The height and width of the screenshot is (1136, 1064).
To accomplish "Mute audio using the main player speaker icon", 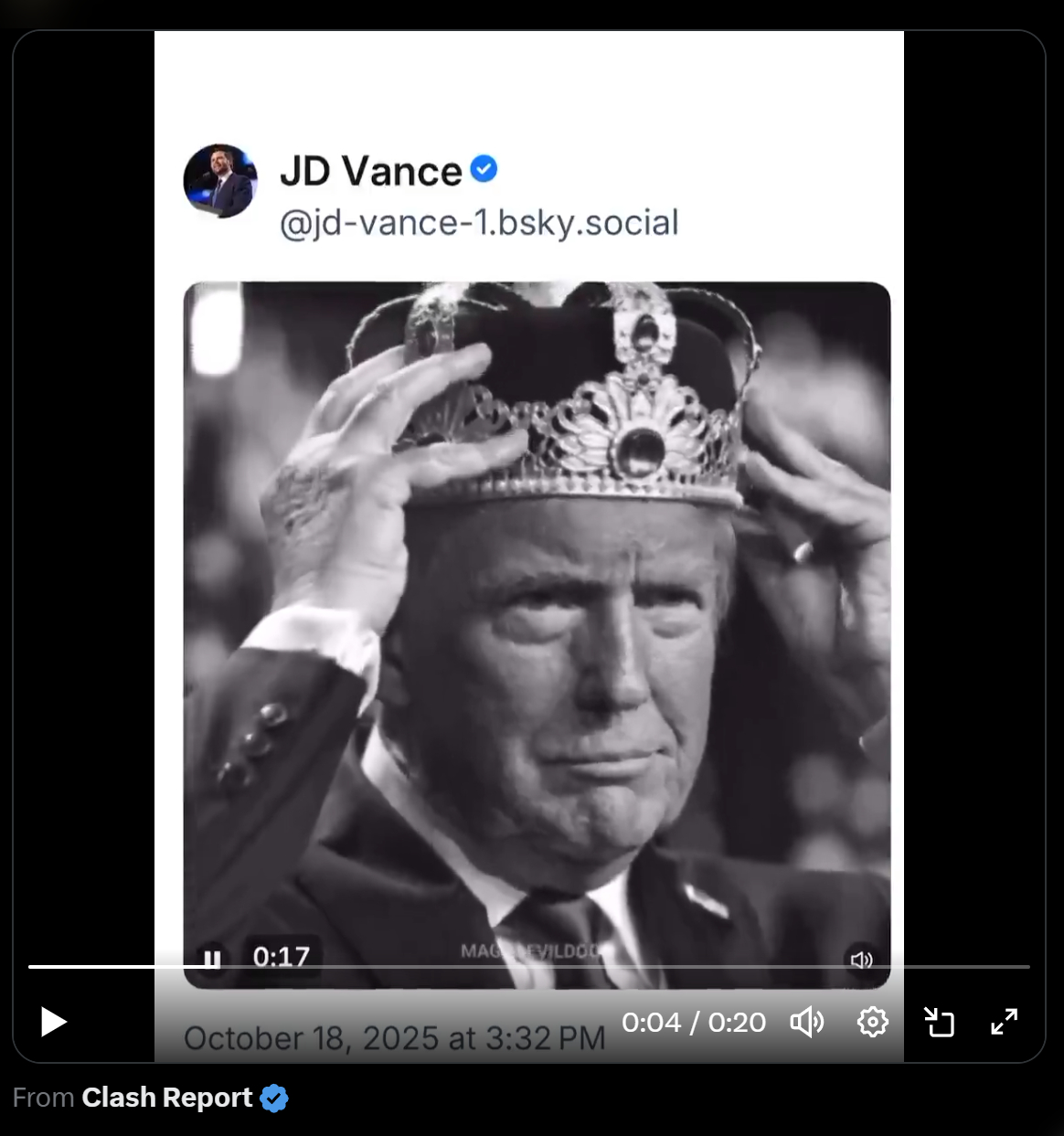I will (x=807, y=1022).
